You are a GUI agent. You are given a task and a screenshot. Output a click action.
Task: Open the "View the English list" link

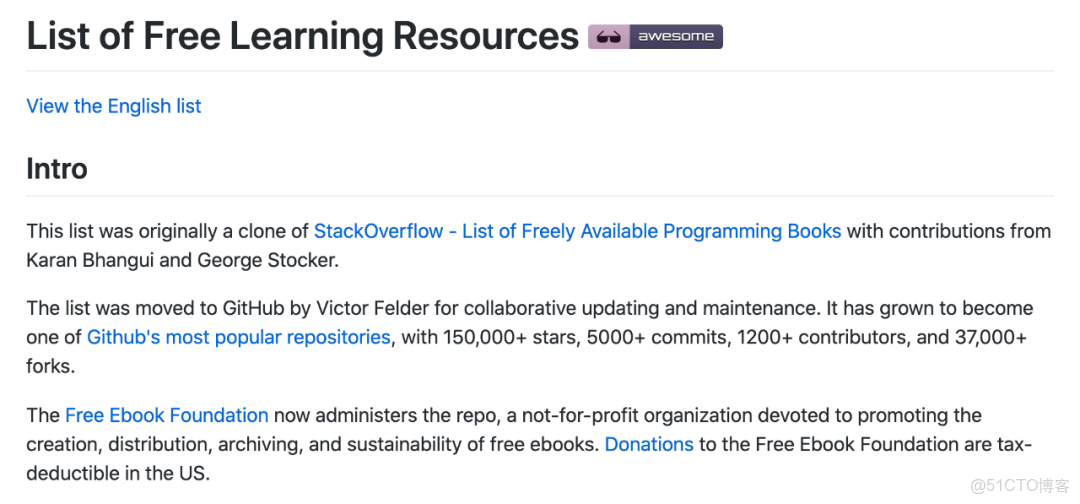click(x=114, y=106)
